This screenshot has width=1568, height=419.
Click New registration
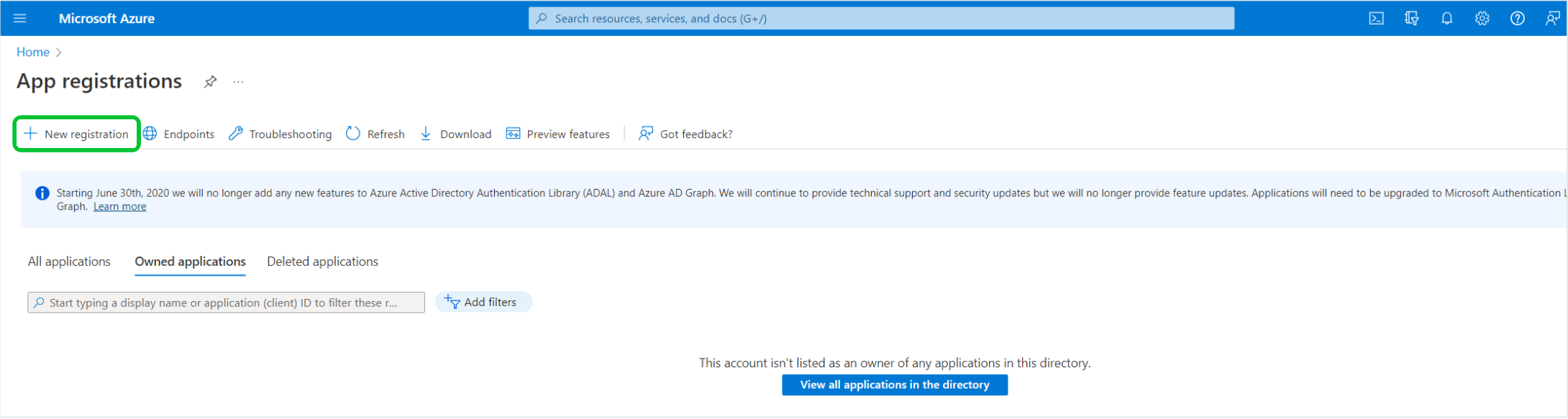pyautogui.click(x=77, y=134)
